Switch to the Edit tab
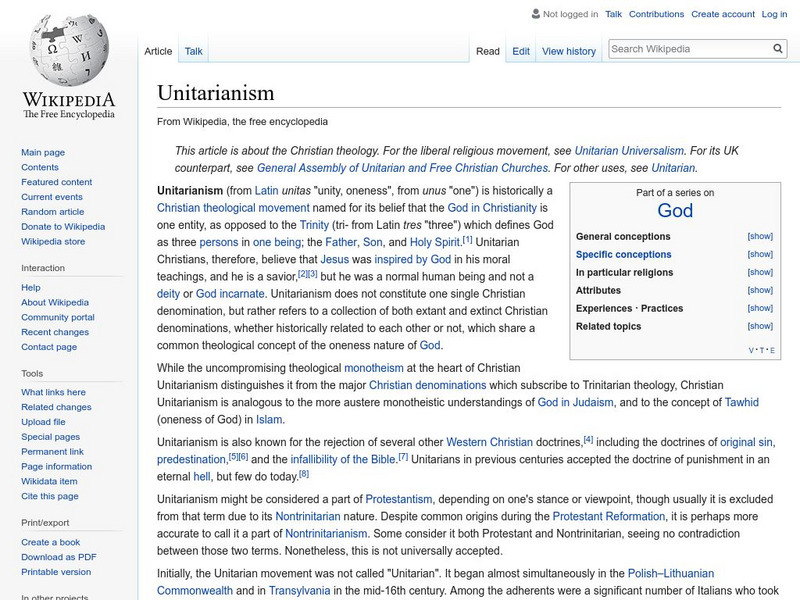This screenshot has height=600, width=800. pyautogui.click(x=522, y=51)
